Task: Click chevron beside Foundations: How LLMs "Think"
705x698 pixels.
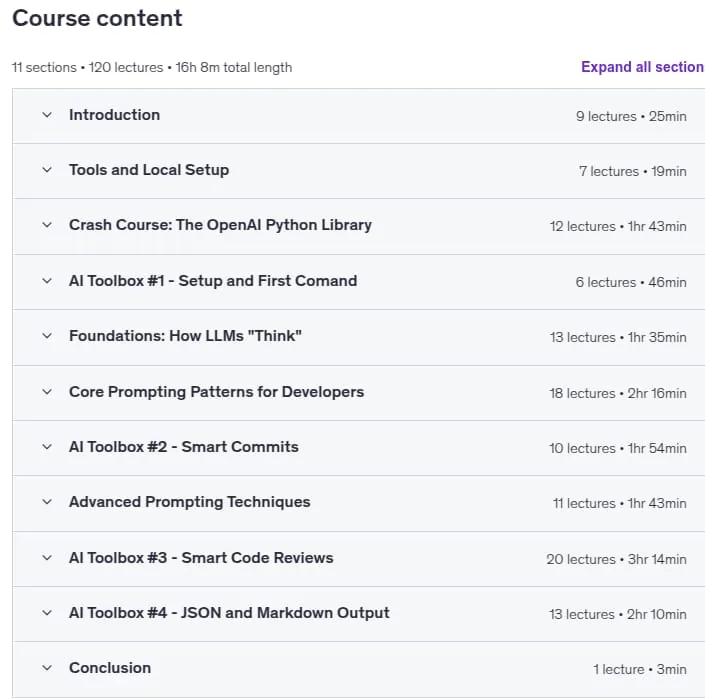Action: click(x=47, y=336)
